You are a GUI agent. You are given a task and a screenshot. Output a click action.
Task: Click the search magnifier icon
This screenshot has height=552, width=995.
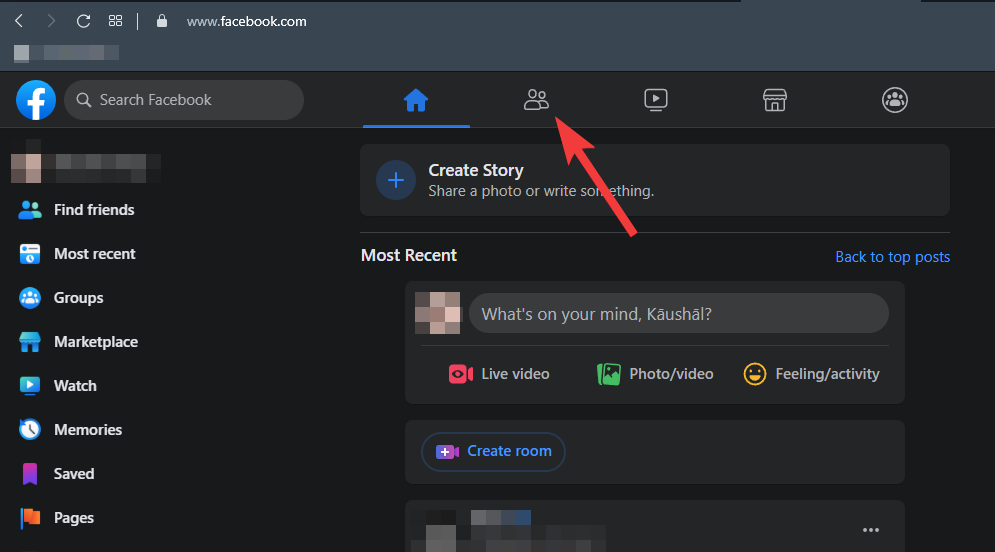[x=84, y=100]
